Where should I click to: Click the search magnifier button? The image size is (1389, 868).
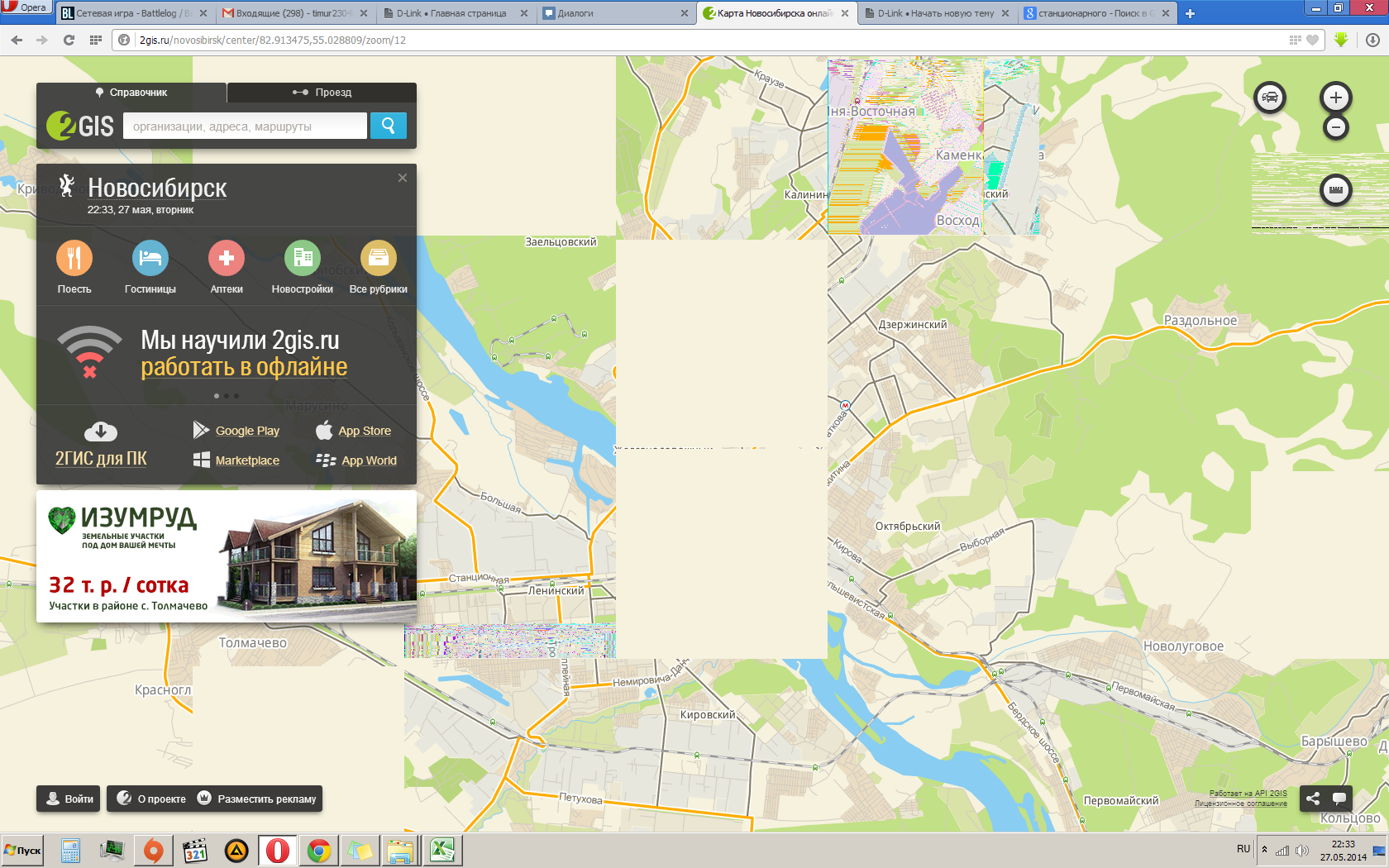point(388,126)
